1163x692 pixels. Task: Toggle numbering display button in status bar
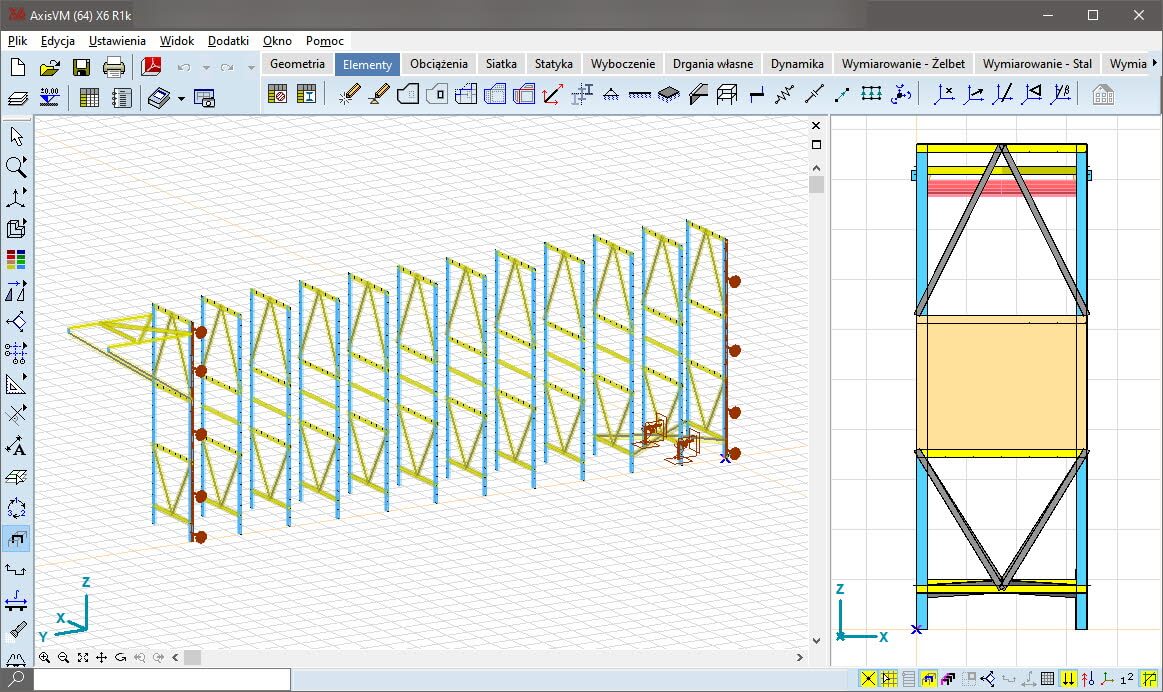(1127, 679)
